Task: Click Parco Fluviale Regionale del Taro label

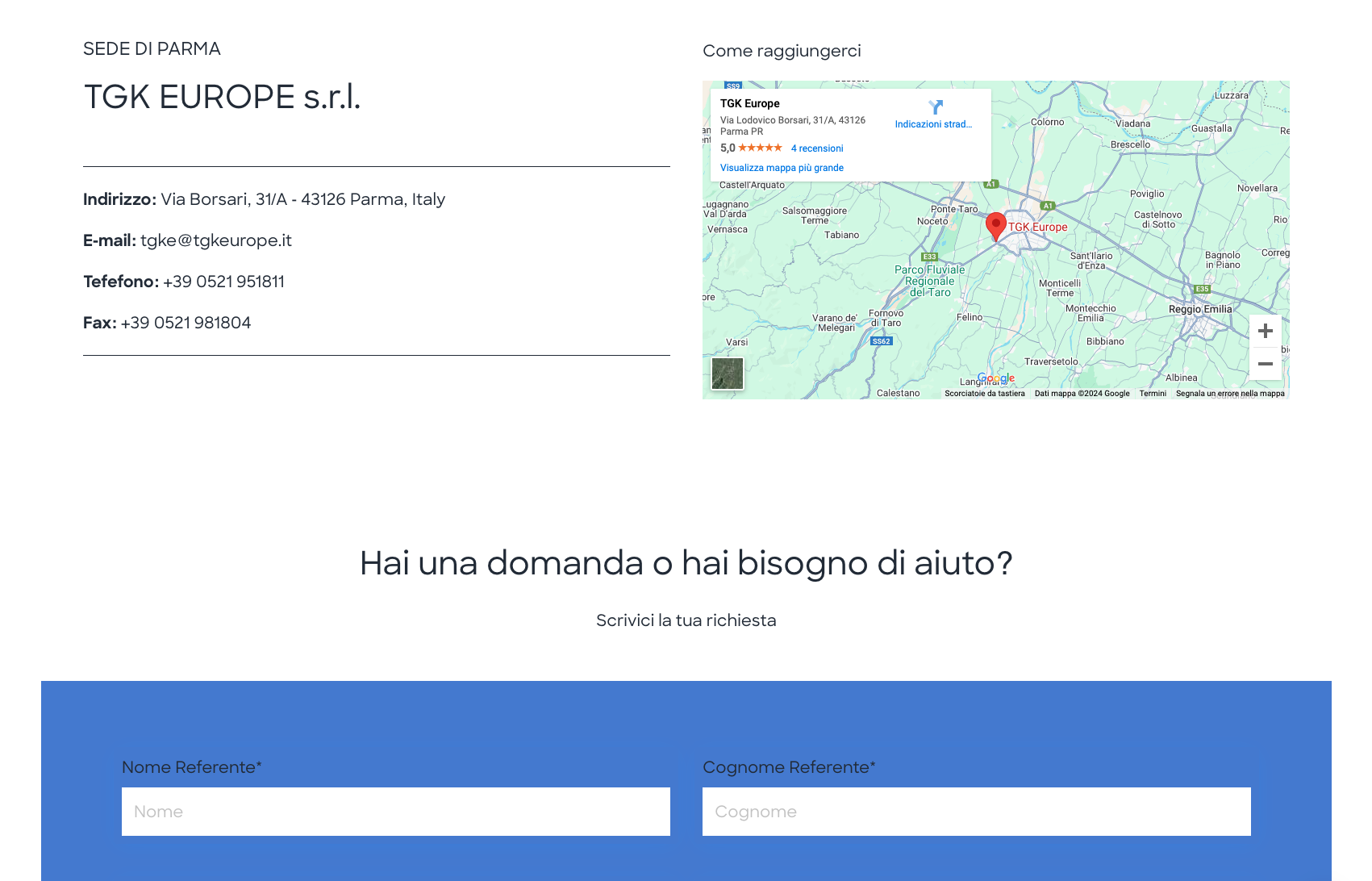Action: (929, 282)
